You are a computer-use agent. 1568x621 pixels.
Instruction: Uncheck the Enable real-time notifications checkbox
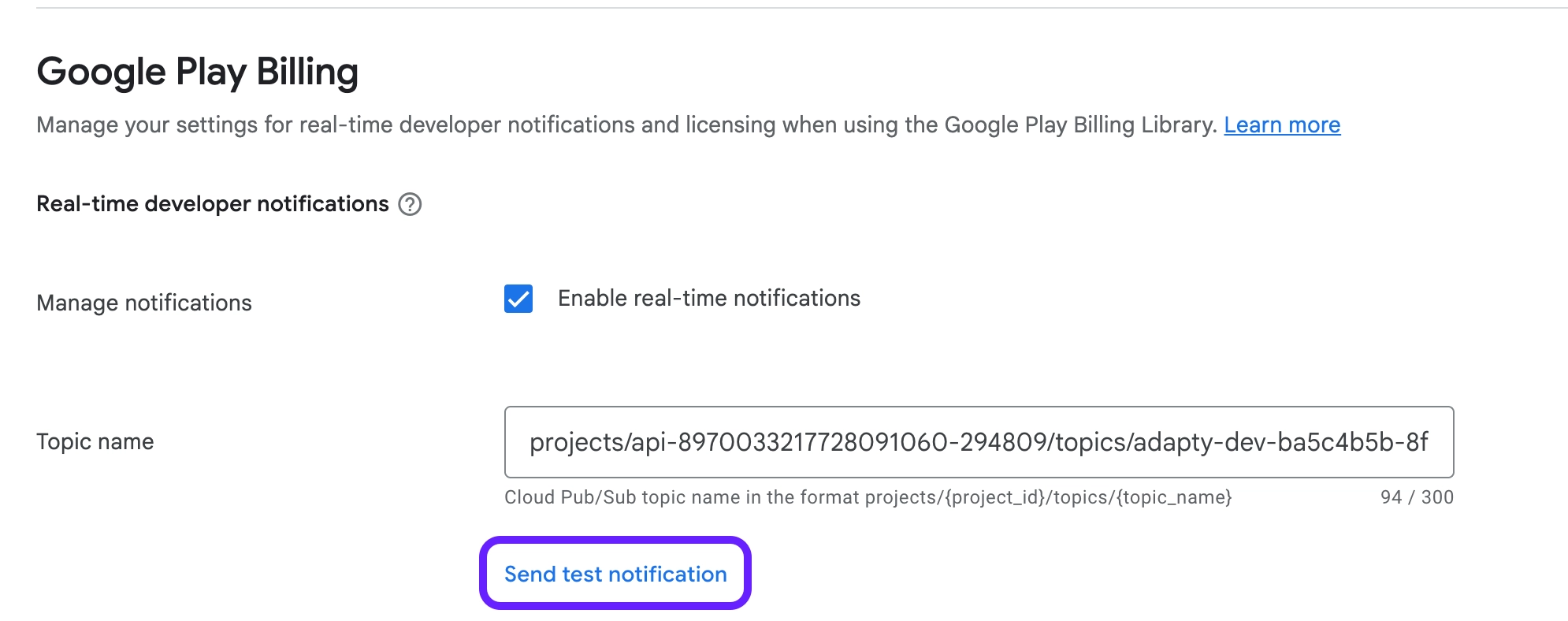518,299
